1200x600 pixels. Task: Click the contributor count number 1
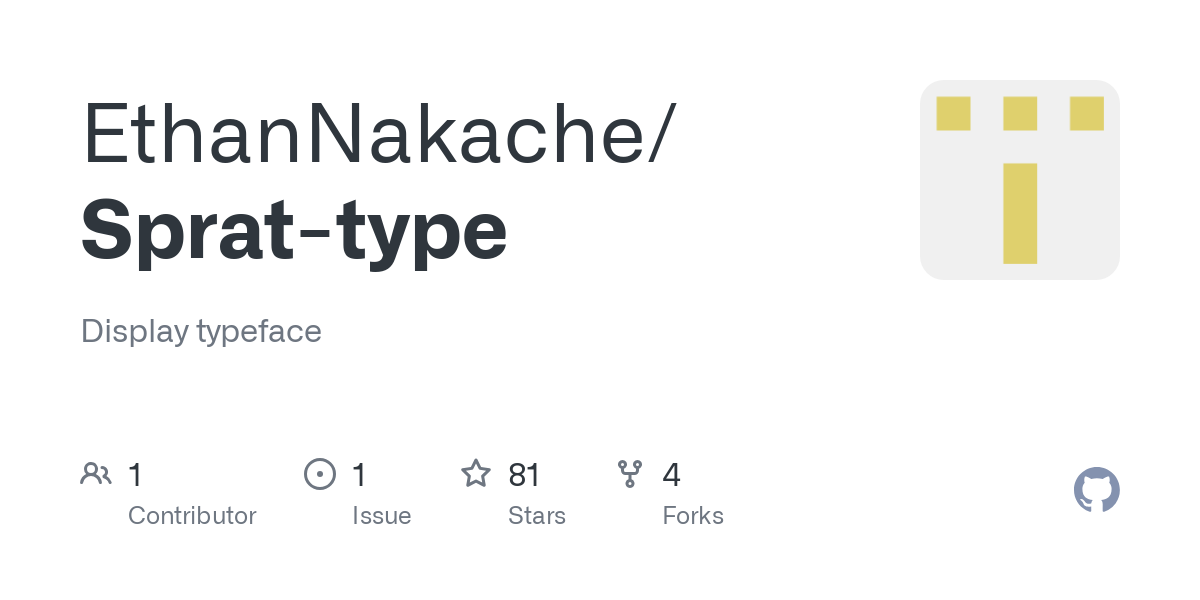(x=135, y=474)
